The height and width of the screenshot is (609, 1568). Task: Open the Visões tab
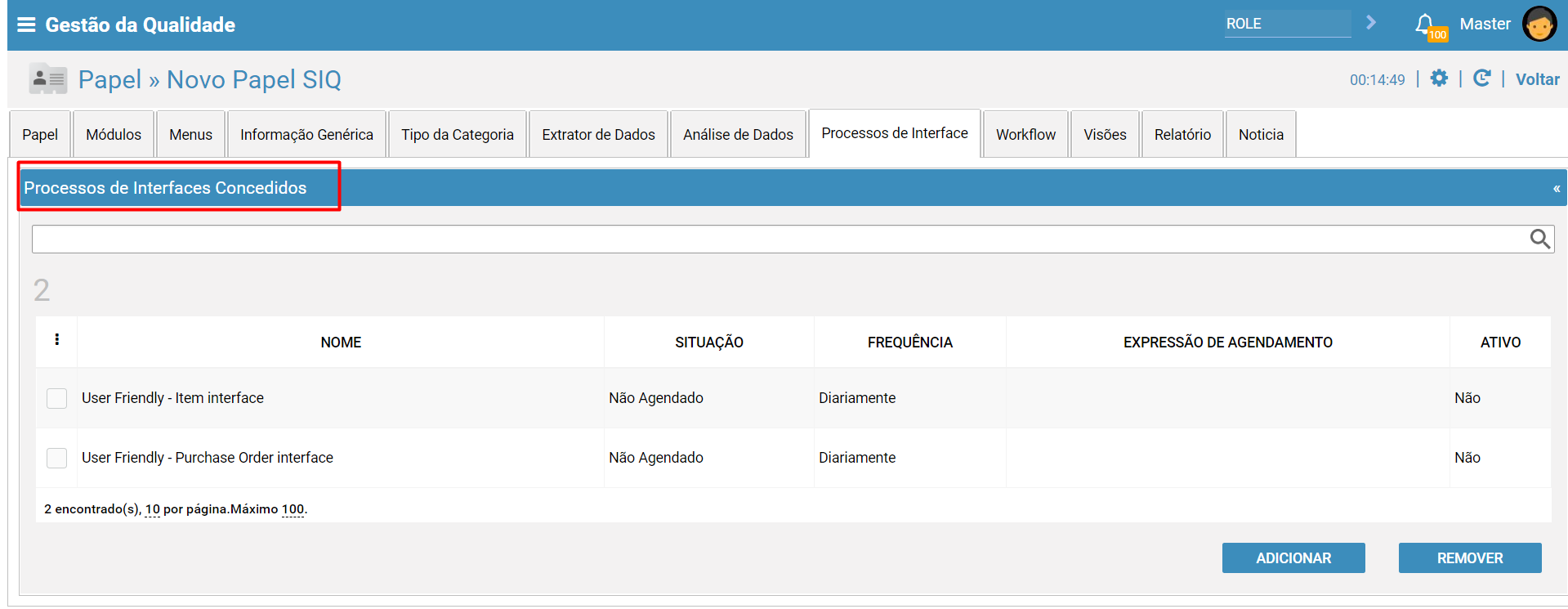coord(1105,134)
